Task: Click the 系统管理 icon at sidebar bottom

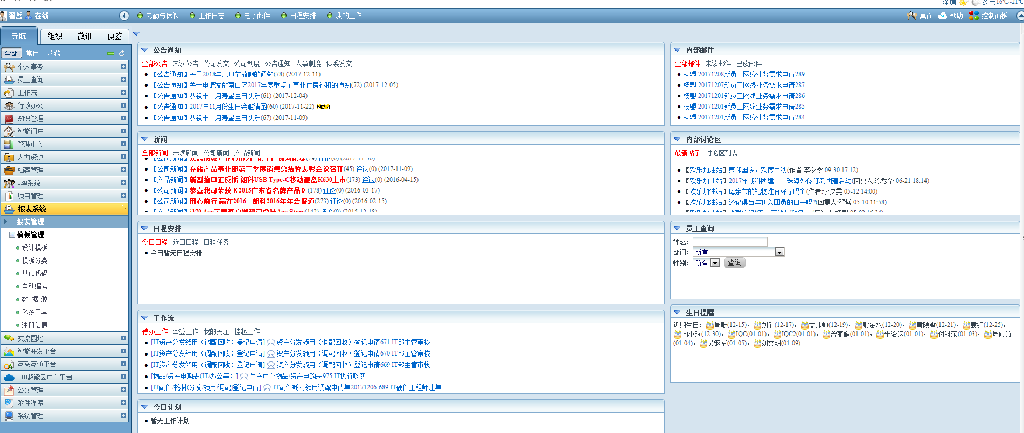Action: click(8, 415)
